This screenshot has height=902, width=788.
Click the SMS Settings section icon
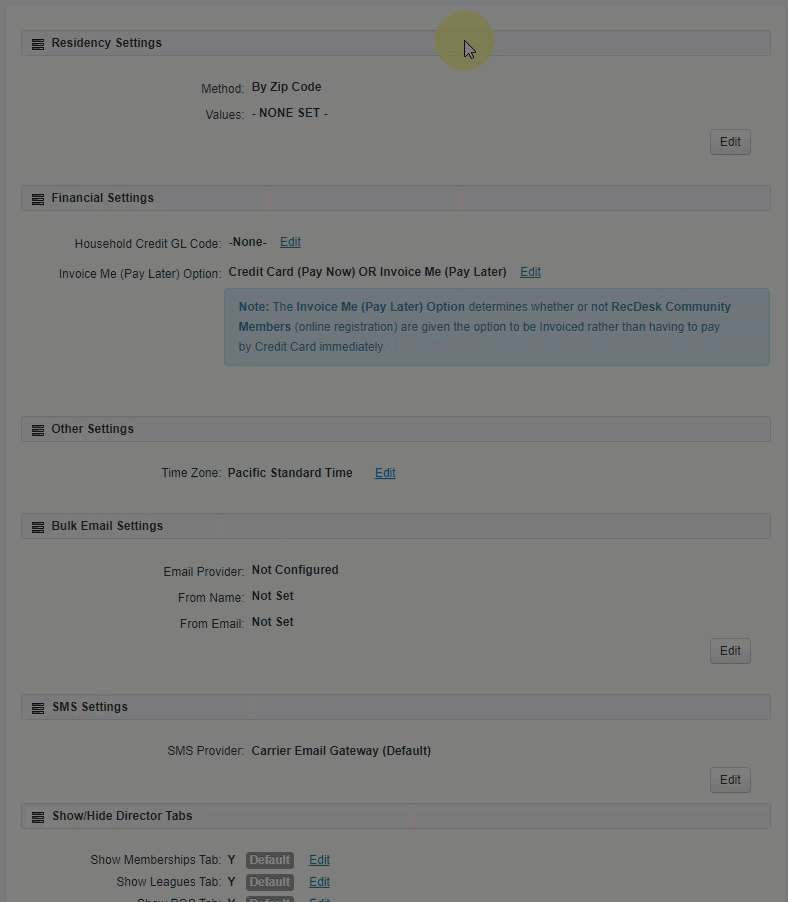coord(38,708)
